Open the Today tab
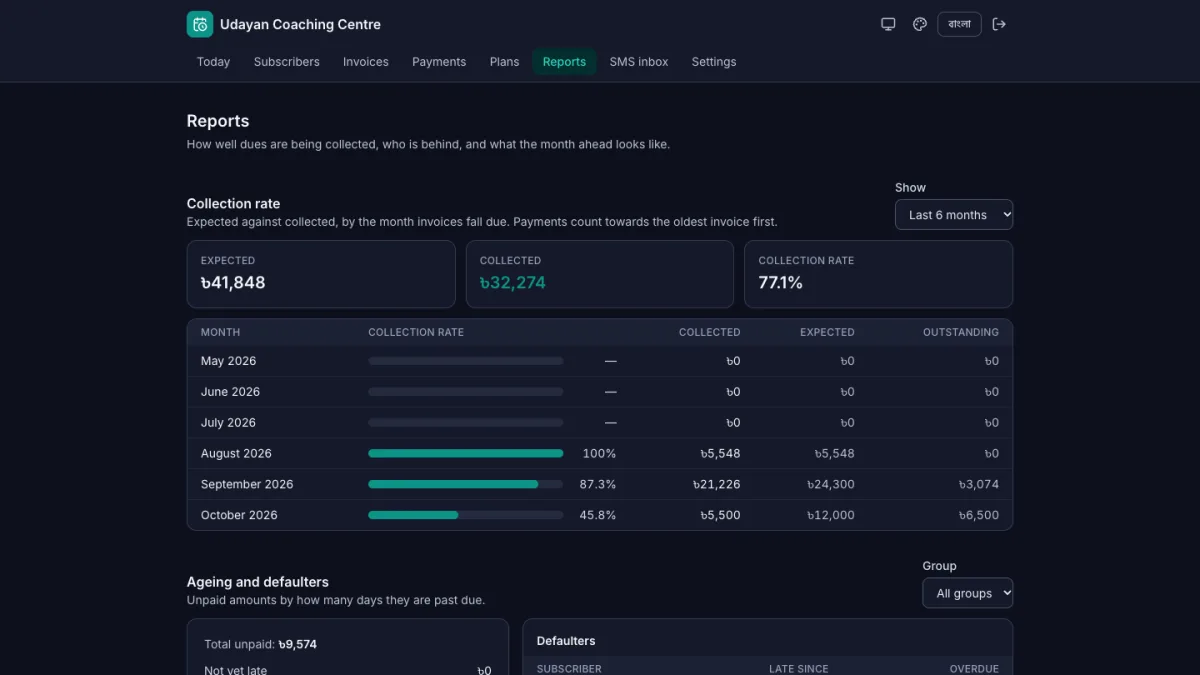 213,62
